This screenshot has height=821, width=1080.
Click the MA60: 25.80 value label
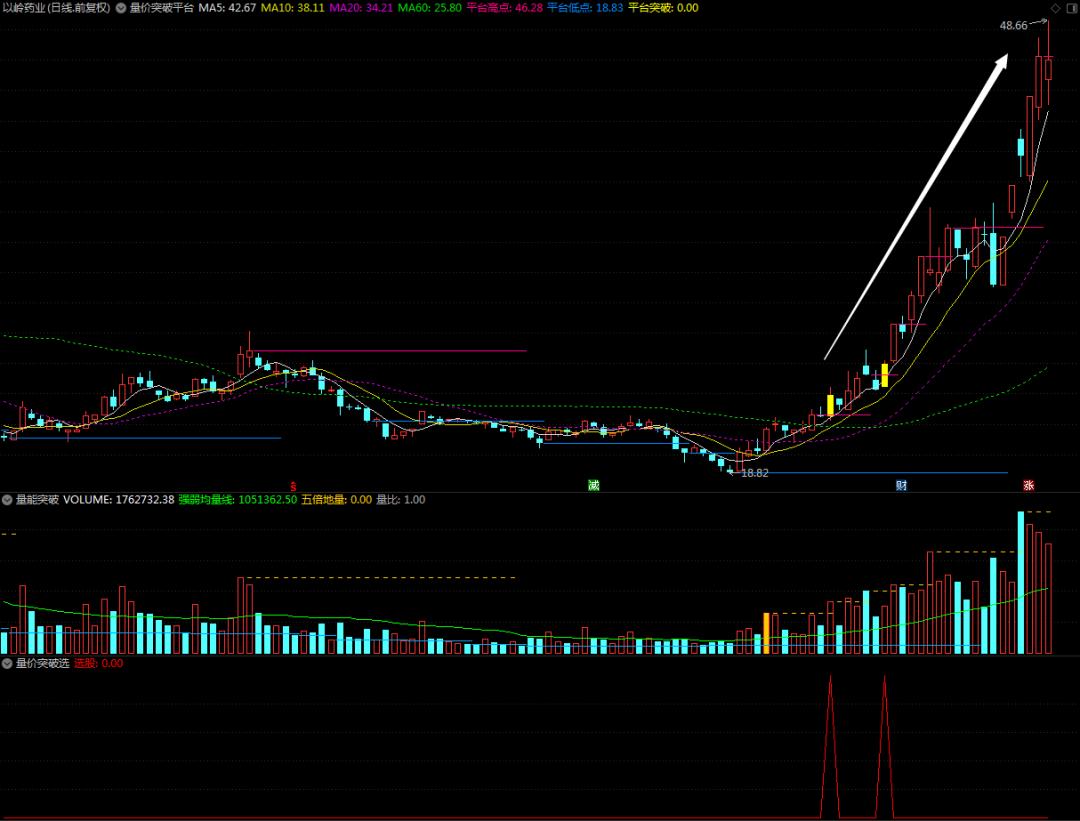point(430,8)
